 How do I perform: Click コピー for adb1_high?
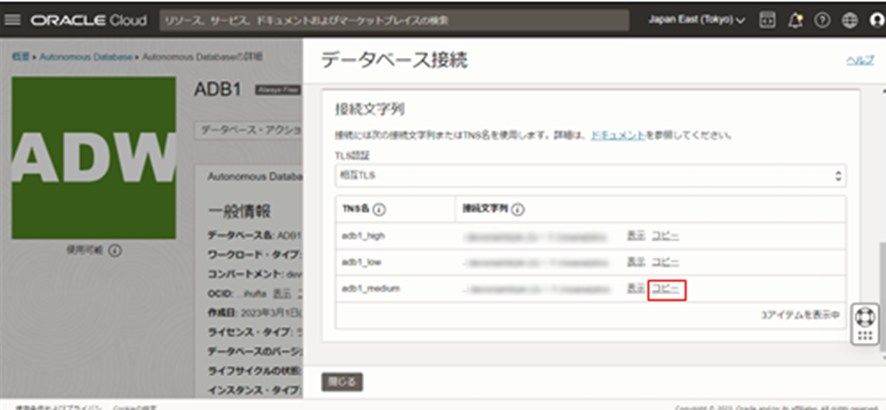pos(666,235)
